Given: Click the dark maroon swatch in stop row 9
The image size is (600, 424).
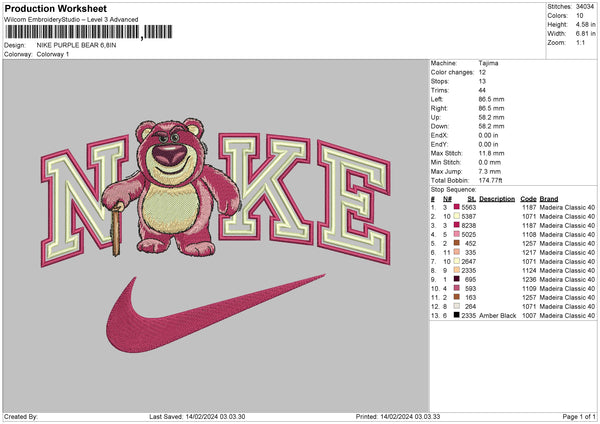Looking at the screenshot, I should [457, 279].
